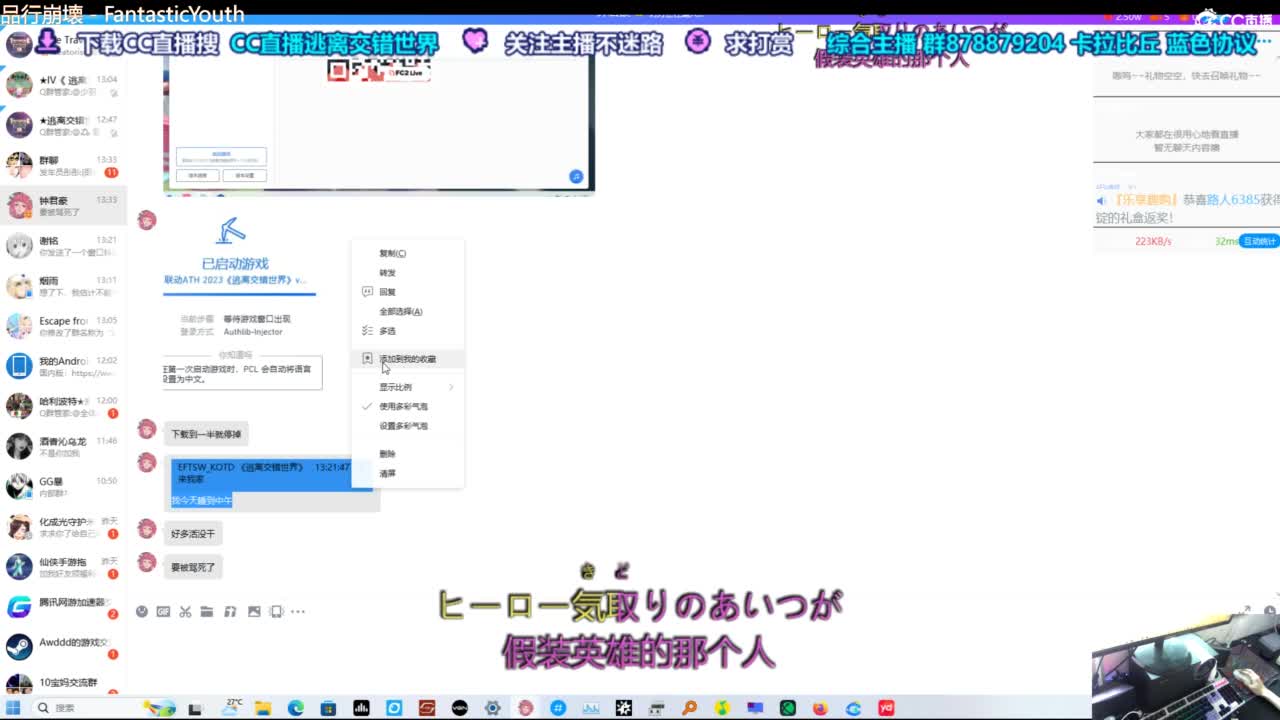This screenshot has width=1280, height=720.
Task: Click the orange magnifier app on taskbar
Action: tap(689, 708)
